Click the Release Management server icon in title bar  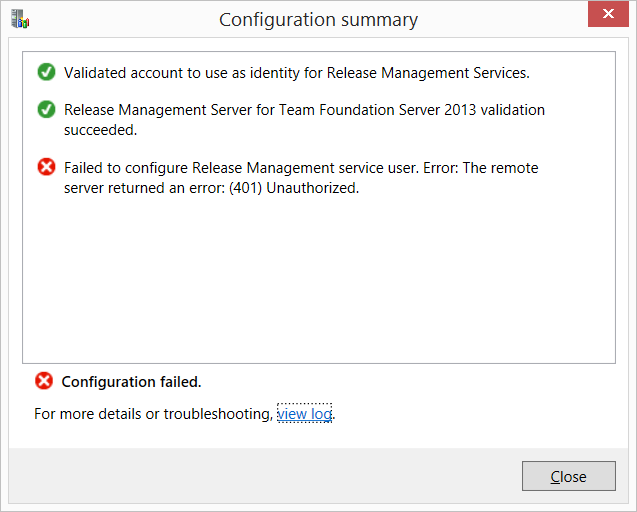point(20,19)
